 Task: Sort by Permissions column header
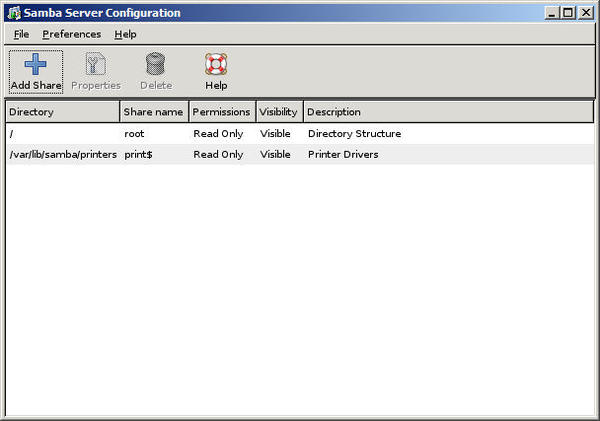[x=222, y=112]
